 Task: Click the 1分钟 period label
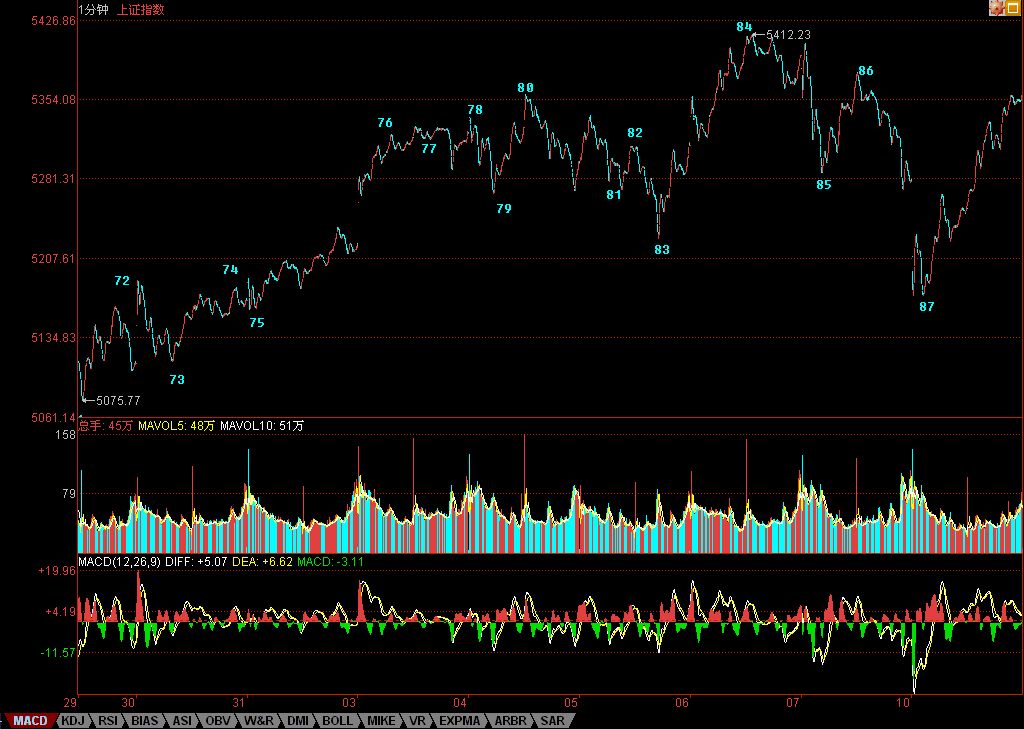pos(95,9)
